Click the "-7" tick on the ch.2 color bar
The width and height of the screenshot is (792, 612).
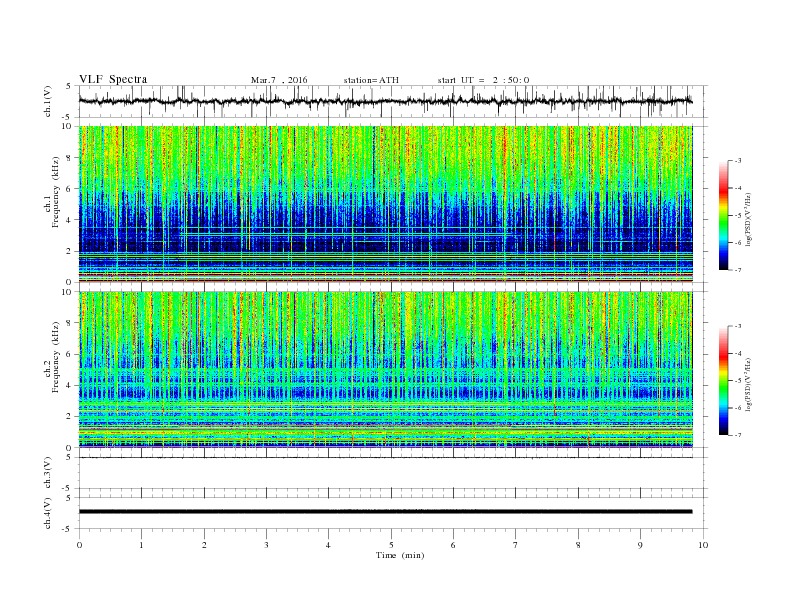[738, 435]
